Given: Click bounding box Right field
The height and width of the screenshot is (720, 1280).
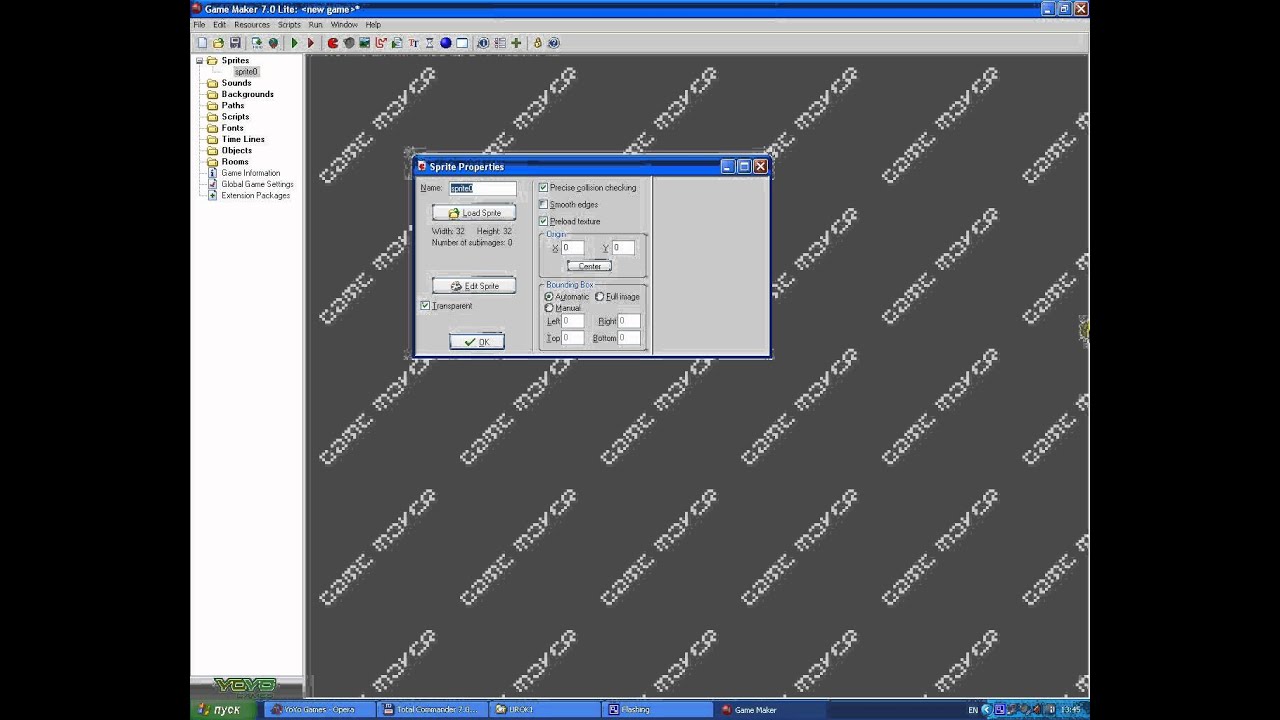Looking at the screenshot, I should tap(628, 321).
